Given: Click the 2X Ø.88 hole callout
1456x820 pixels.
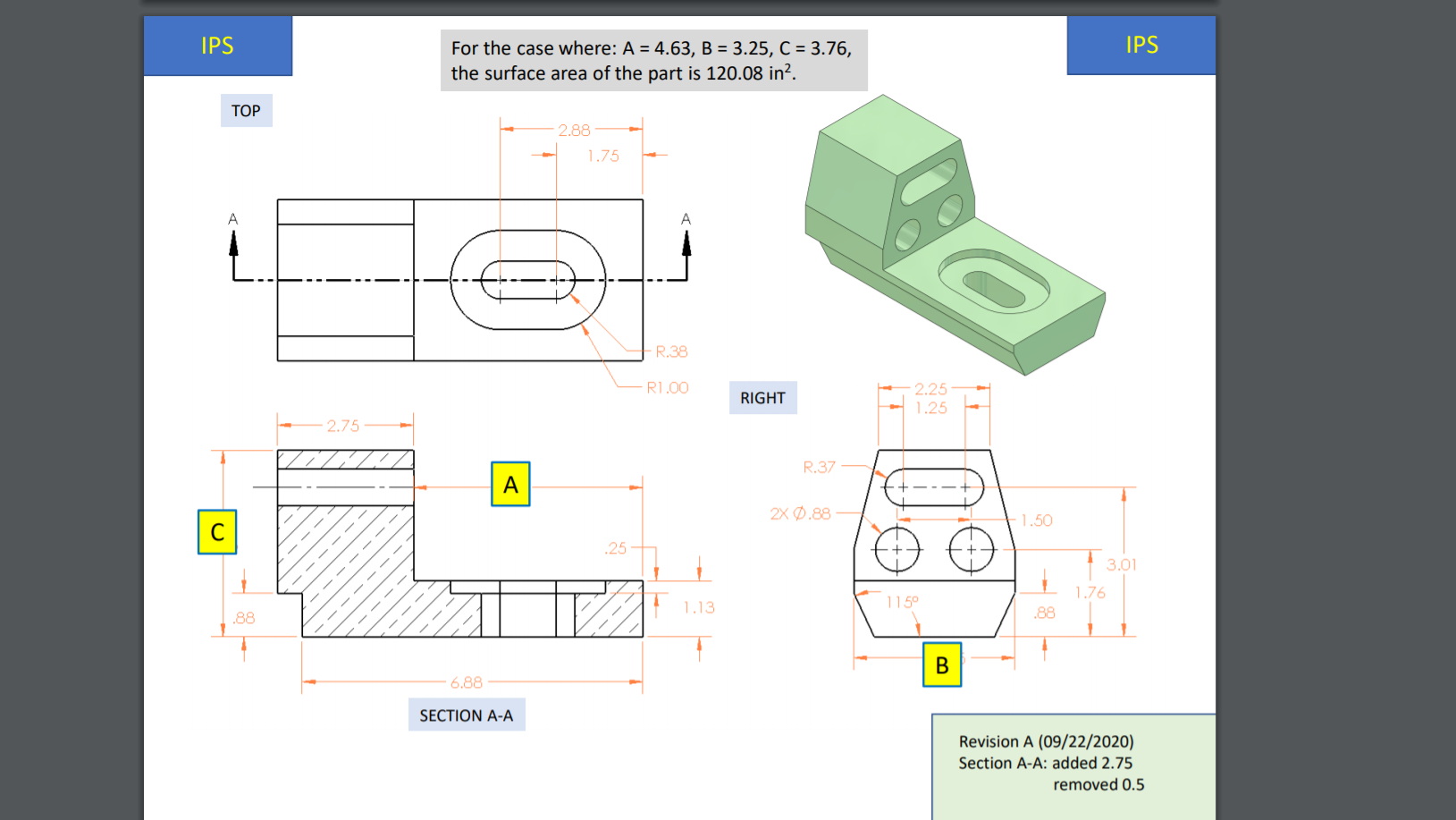Looking at the screenshot, I should [800, 513].
